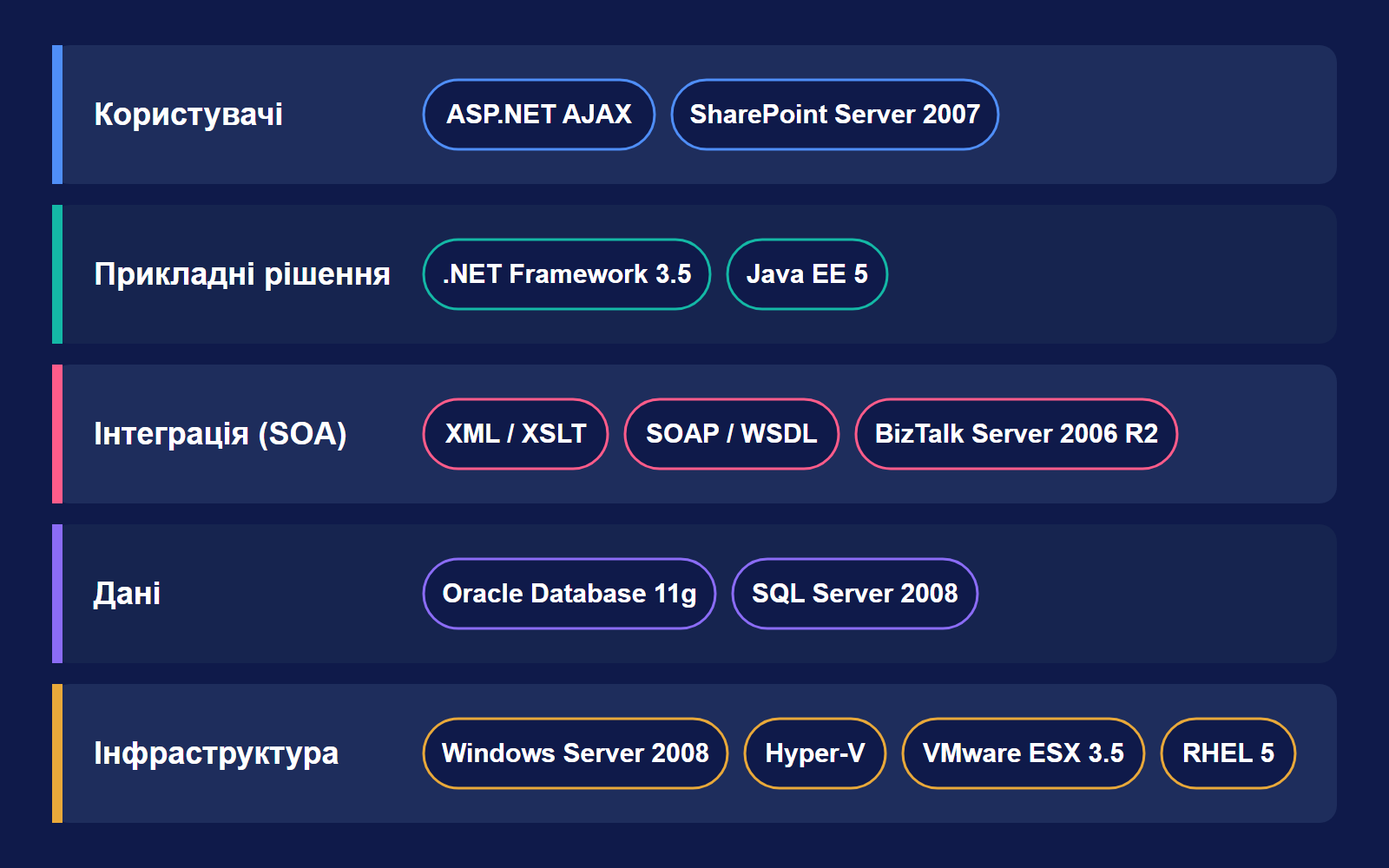The width and height of the screenshot is (1389, 868).
Task: Click the ASP.NET AJAX pill
Action: coord(539,115)
